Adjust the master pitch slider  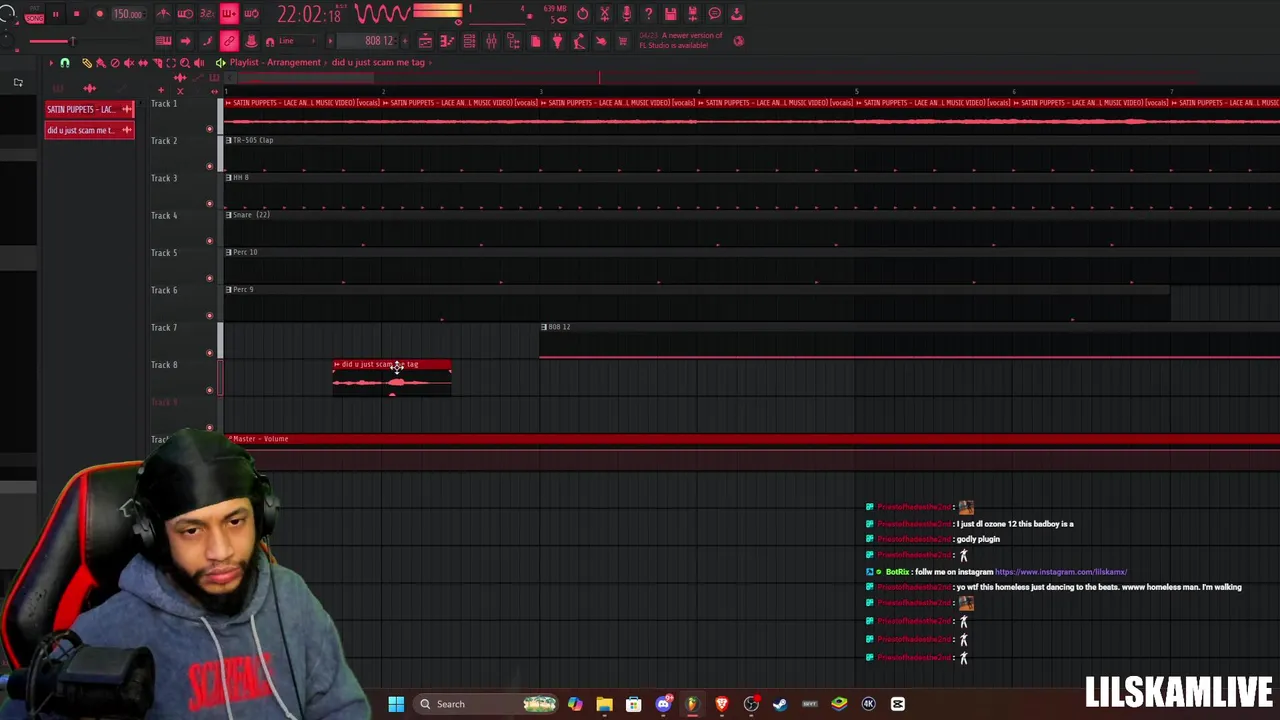(x=6, y=42)
